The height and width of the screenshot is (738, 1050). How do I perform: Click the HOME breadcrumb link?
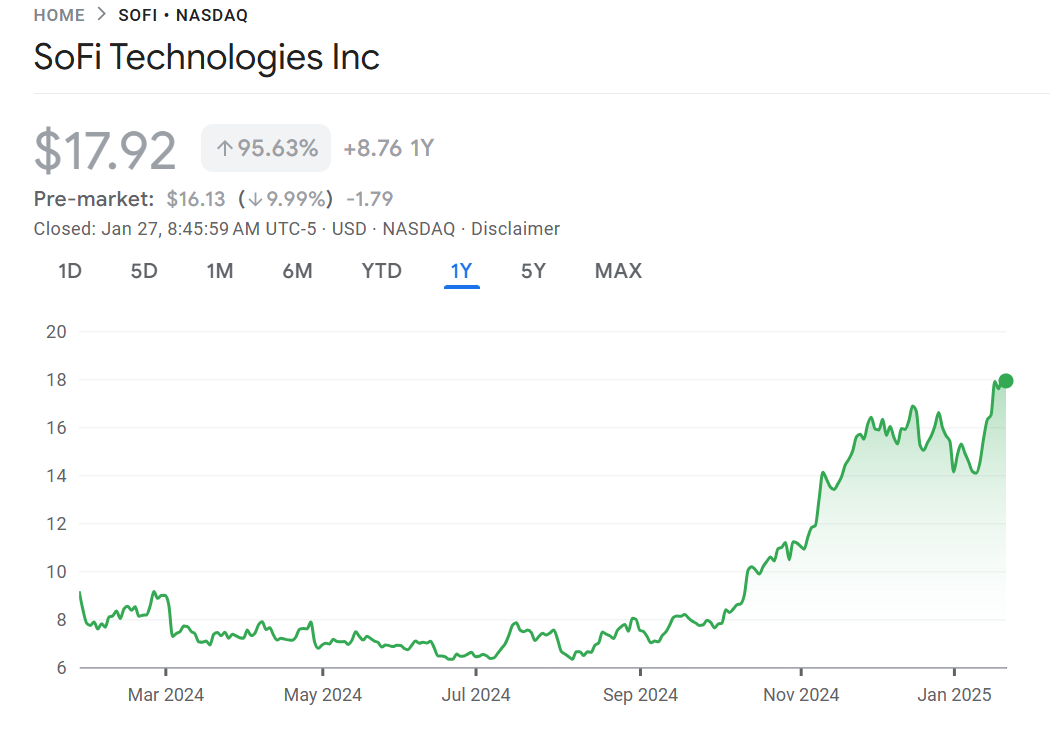click(59, 15)
